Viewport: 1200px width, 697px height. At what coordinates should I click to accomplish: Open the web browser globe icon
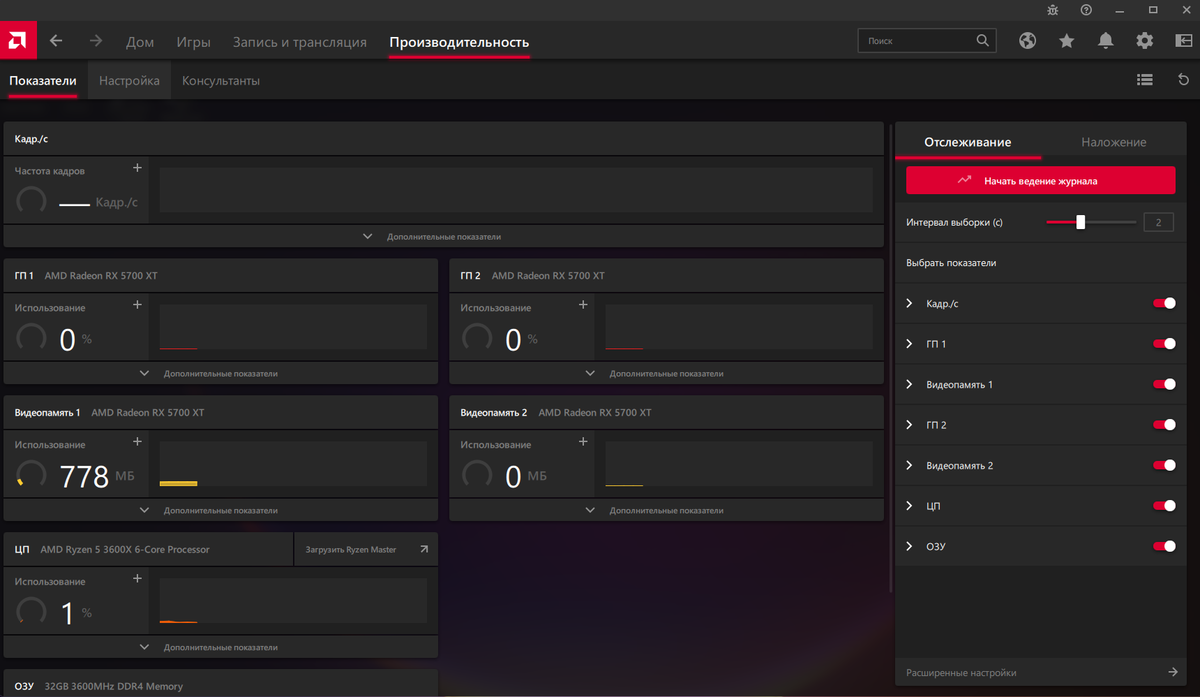1027,41
